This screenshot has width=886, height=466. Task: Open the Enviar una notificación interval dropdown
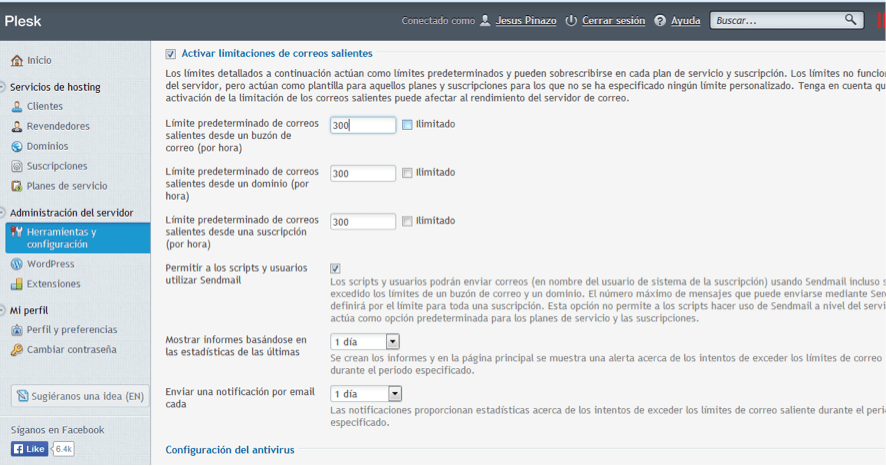tap(366, 394)
